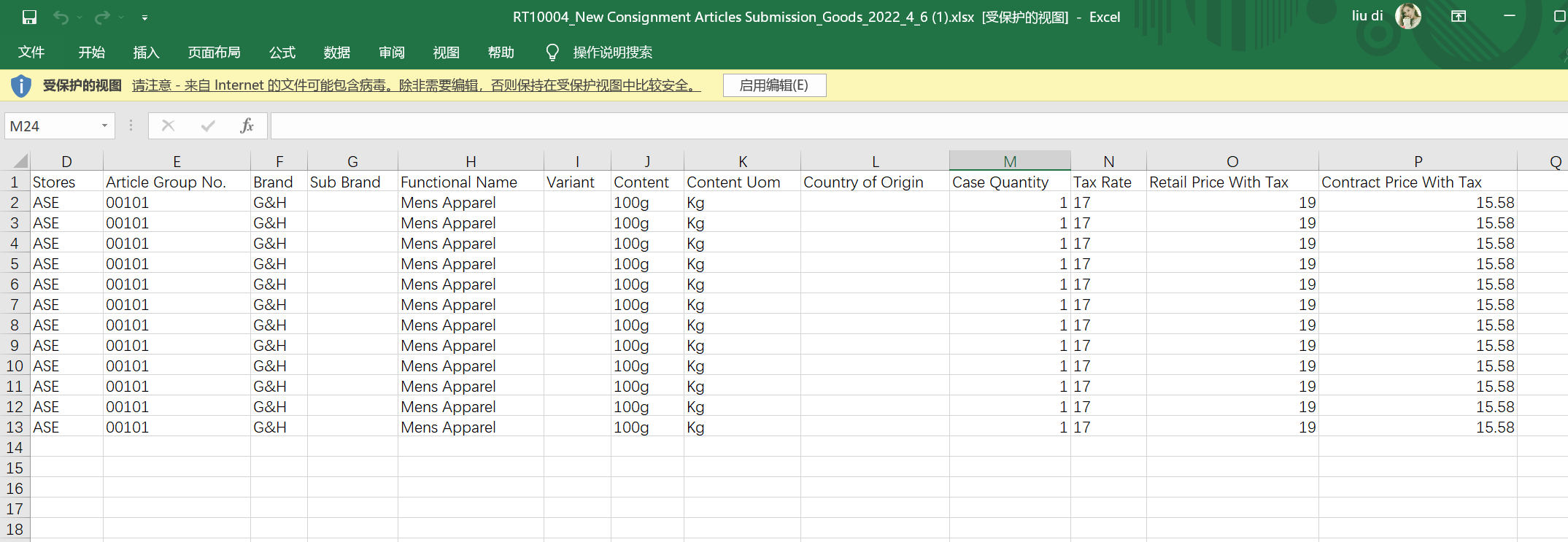1568x542 pixels.
Task: Minimize the Excel window
Action: 1510,16
